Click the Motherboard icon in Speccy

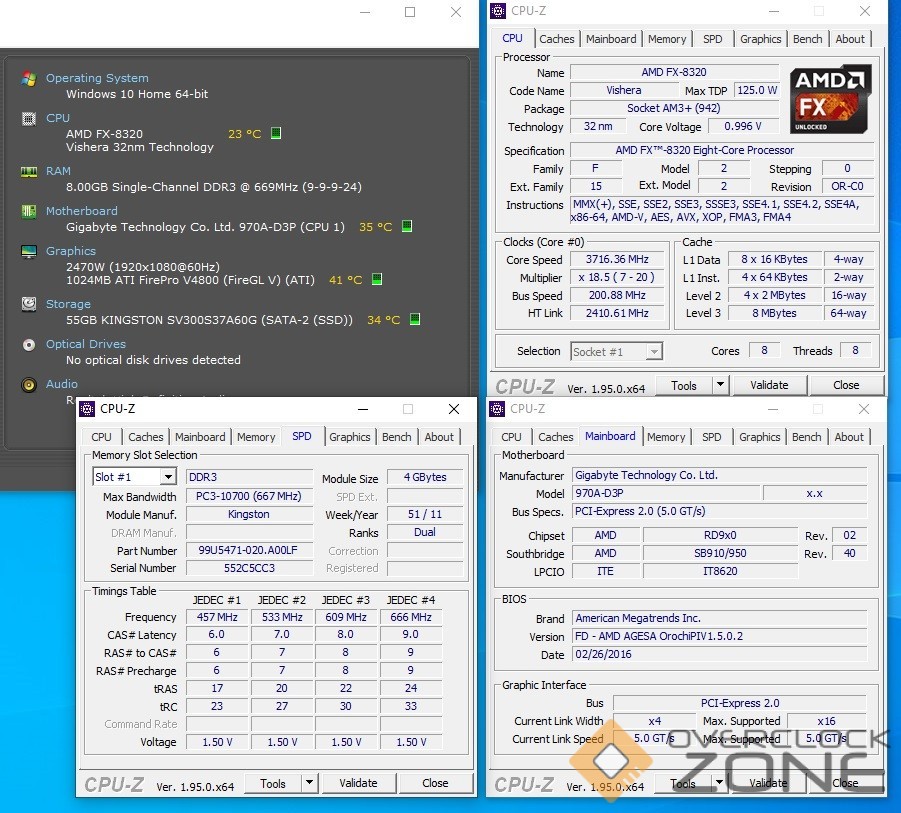[x=29, y=211]
